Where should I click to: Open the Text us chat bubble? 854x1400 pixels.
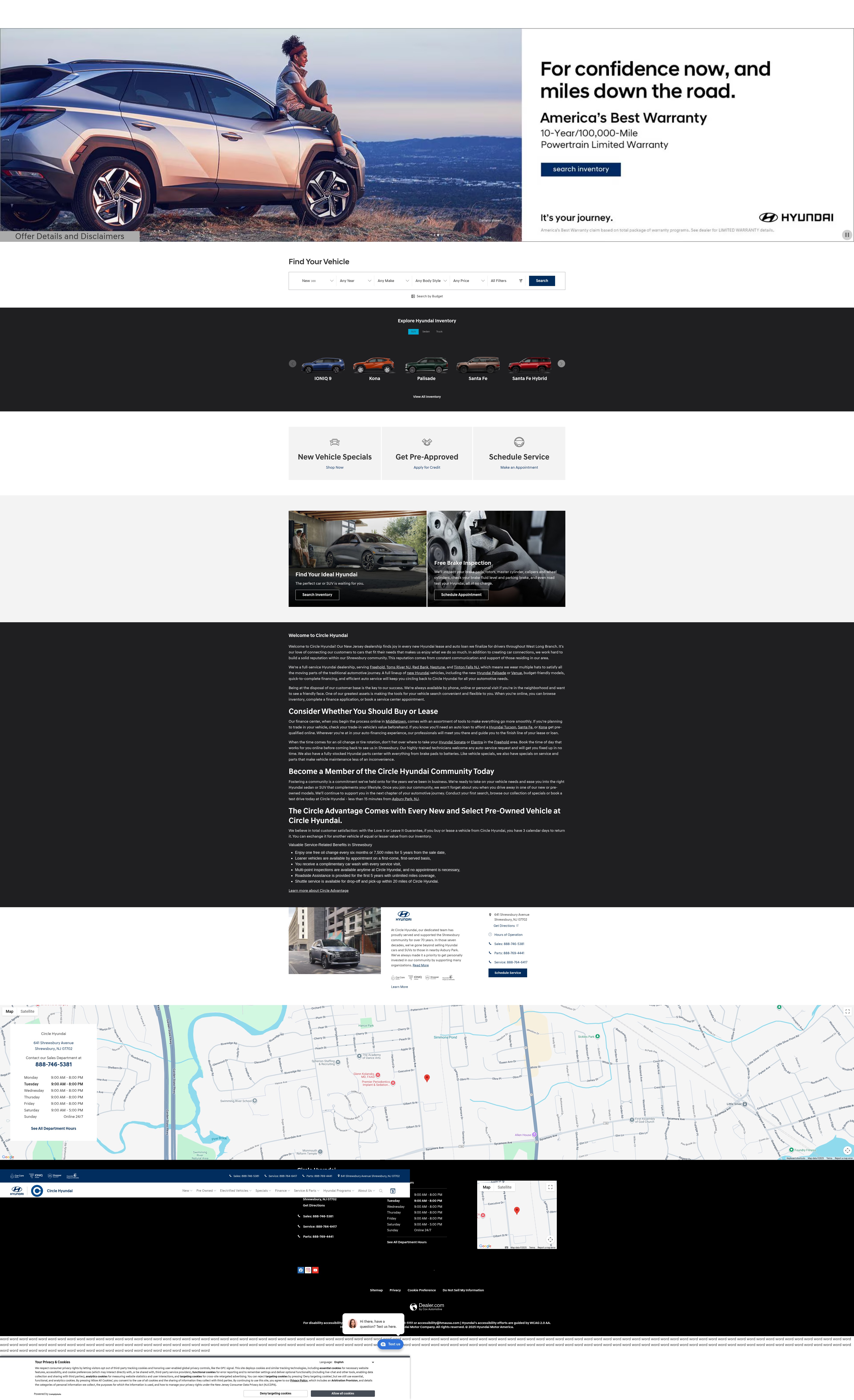tap(391, 1344)
